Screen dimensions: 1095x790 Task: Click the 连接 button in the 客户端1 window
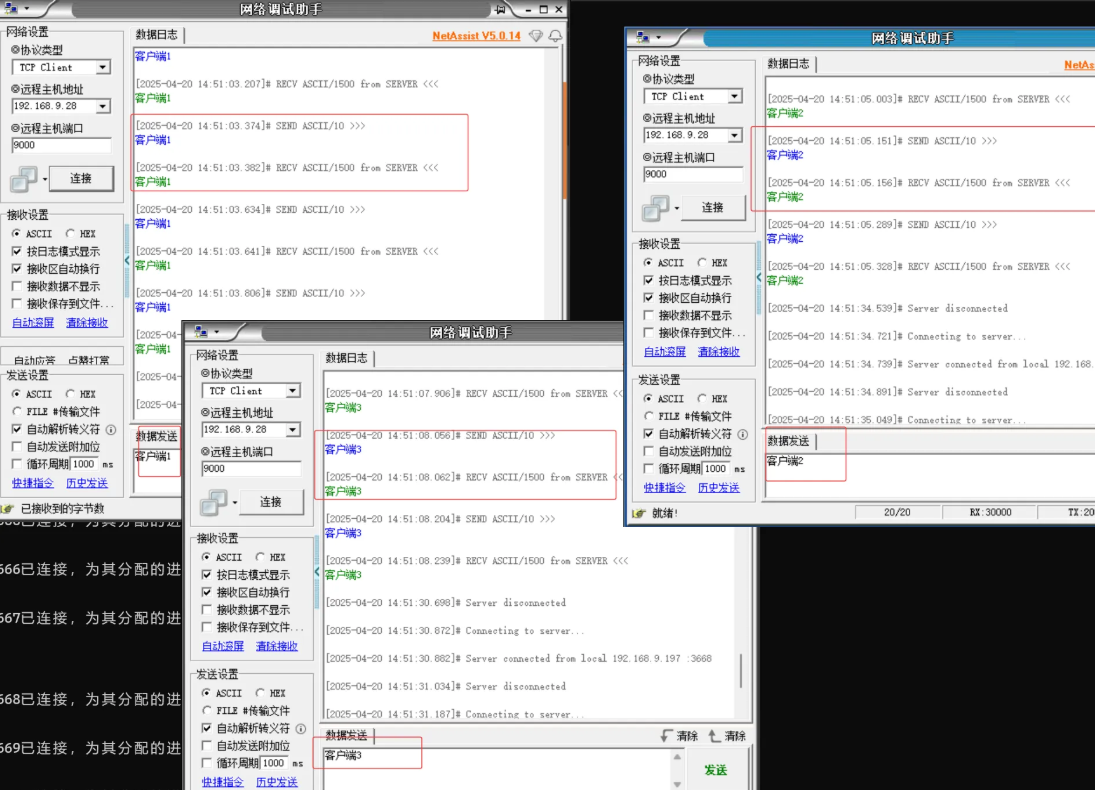click(x=81, y=179)
